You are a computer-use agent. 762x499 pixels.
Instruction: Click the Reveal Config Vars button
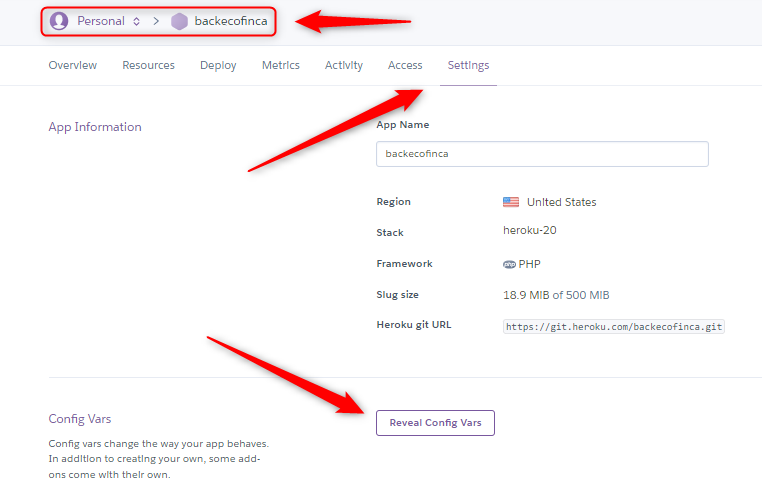click(435, 423)
